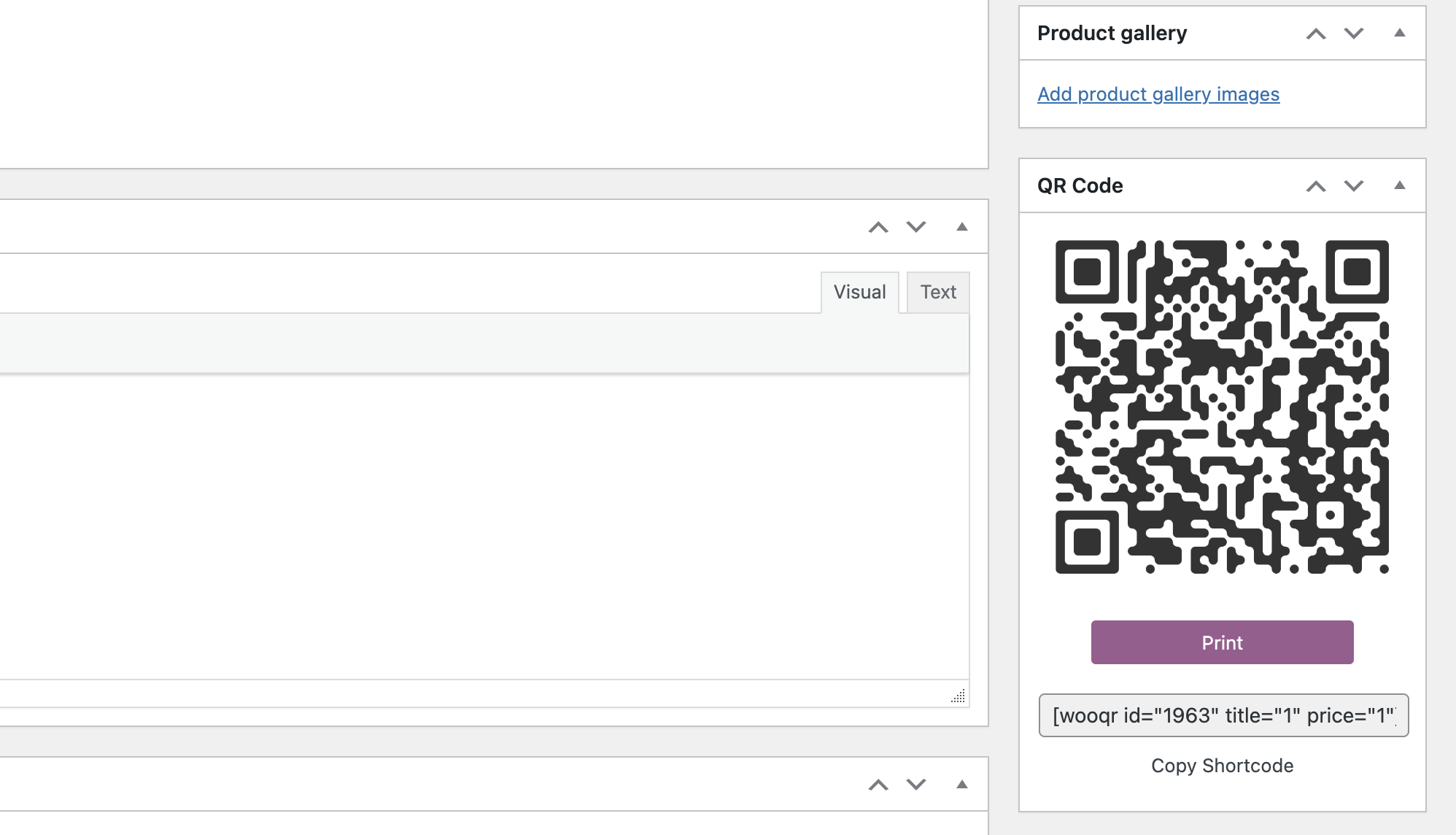Move the description editor panel up
This screenshot has height=835, width=1456.
880,227
